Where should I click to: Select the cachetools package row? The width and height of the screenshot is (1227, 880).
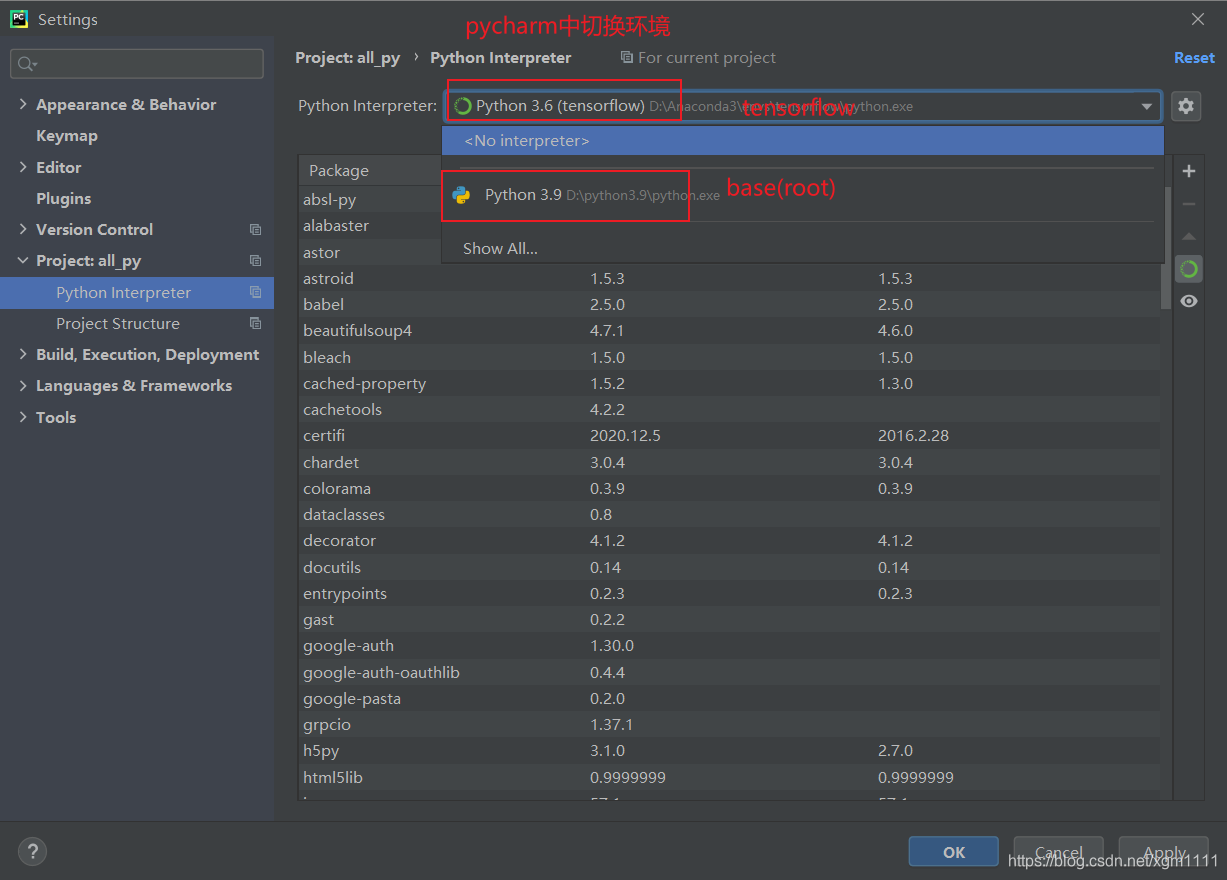pyautogui.click(x=731, y=410)
